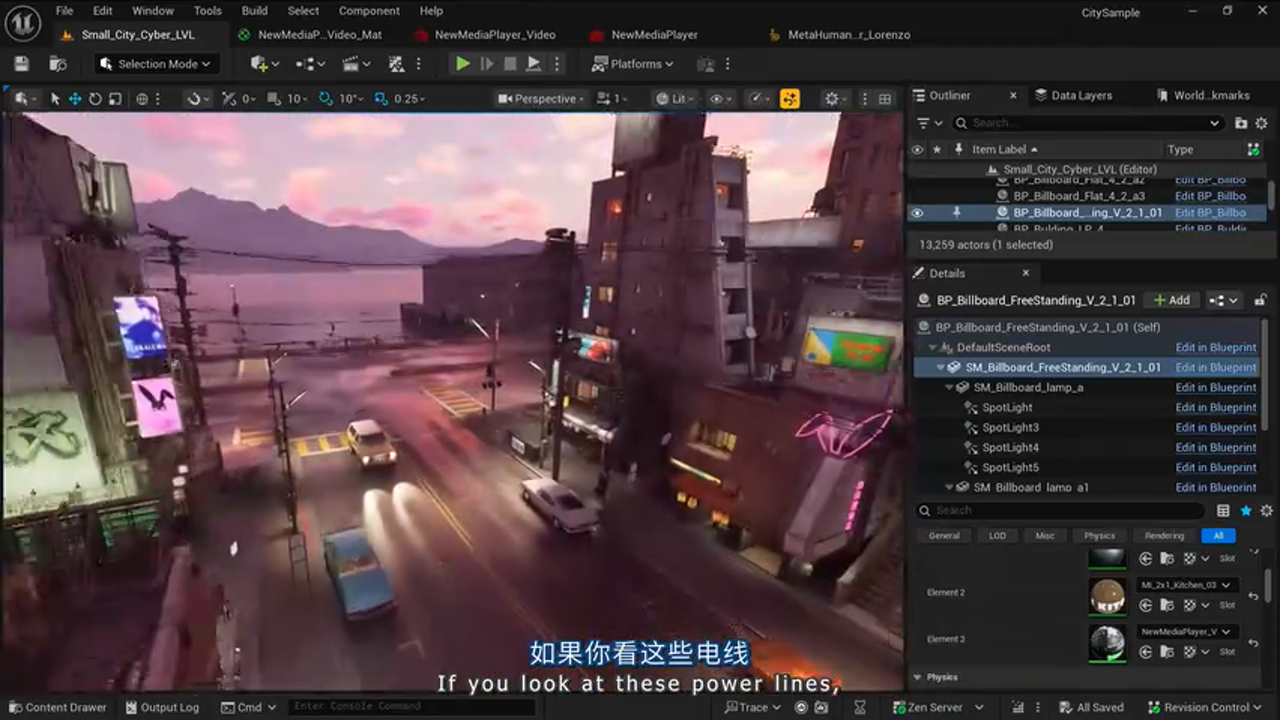Open the Perspective viewport dropdown
Screen dimensions: 1280x720
539,98
